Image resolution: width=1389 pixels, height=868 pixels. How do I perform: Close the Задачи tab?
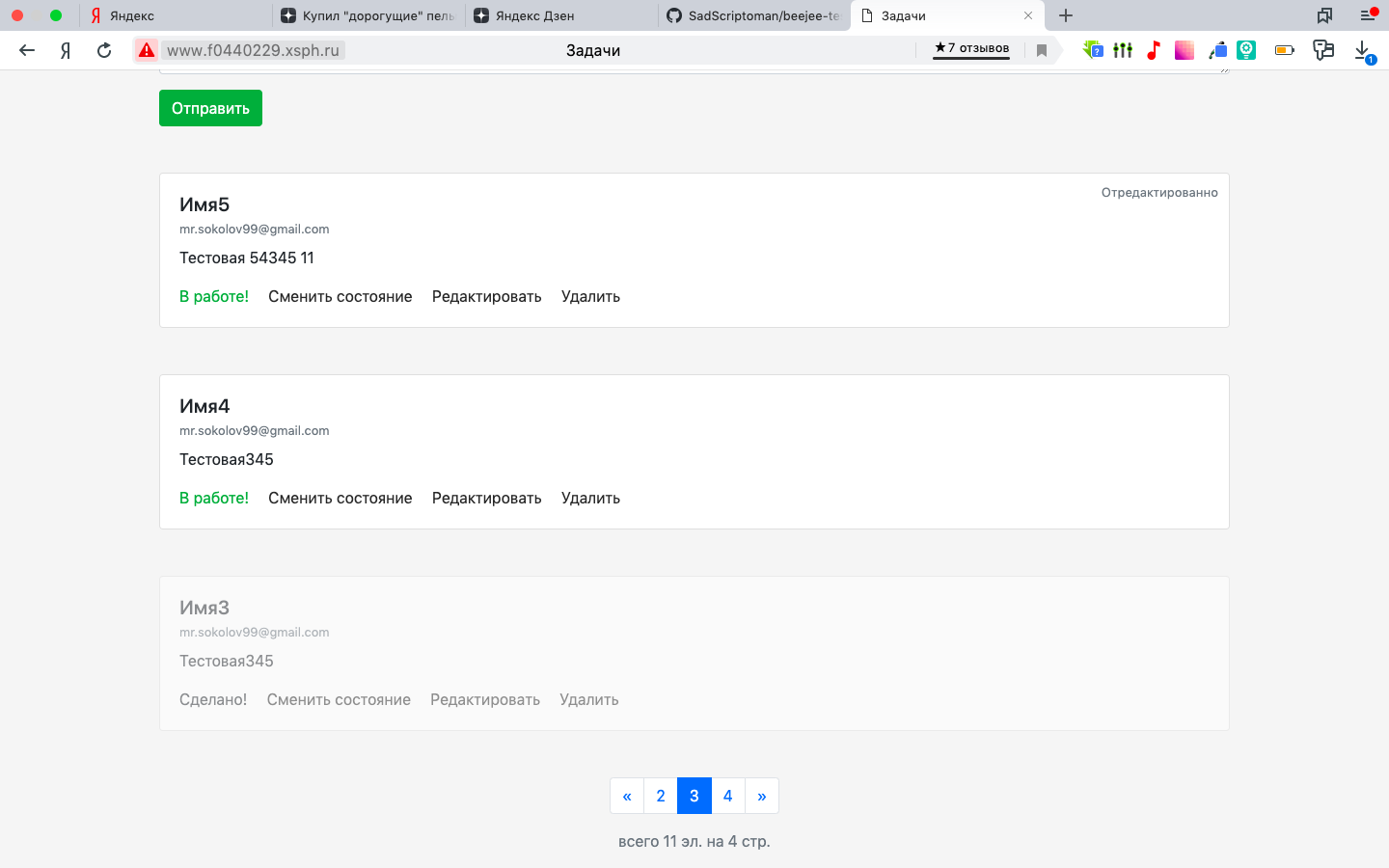(1028, 15)
